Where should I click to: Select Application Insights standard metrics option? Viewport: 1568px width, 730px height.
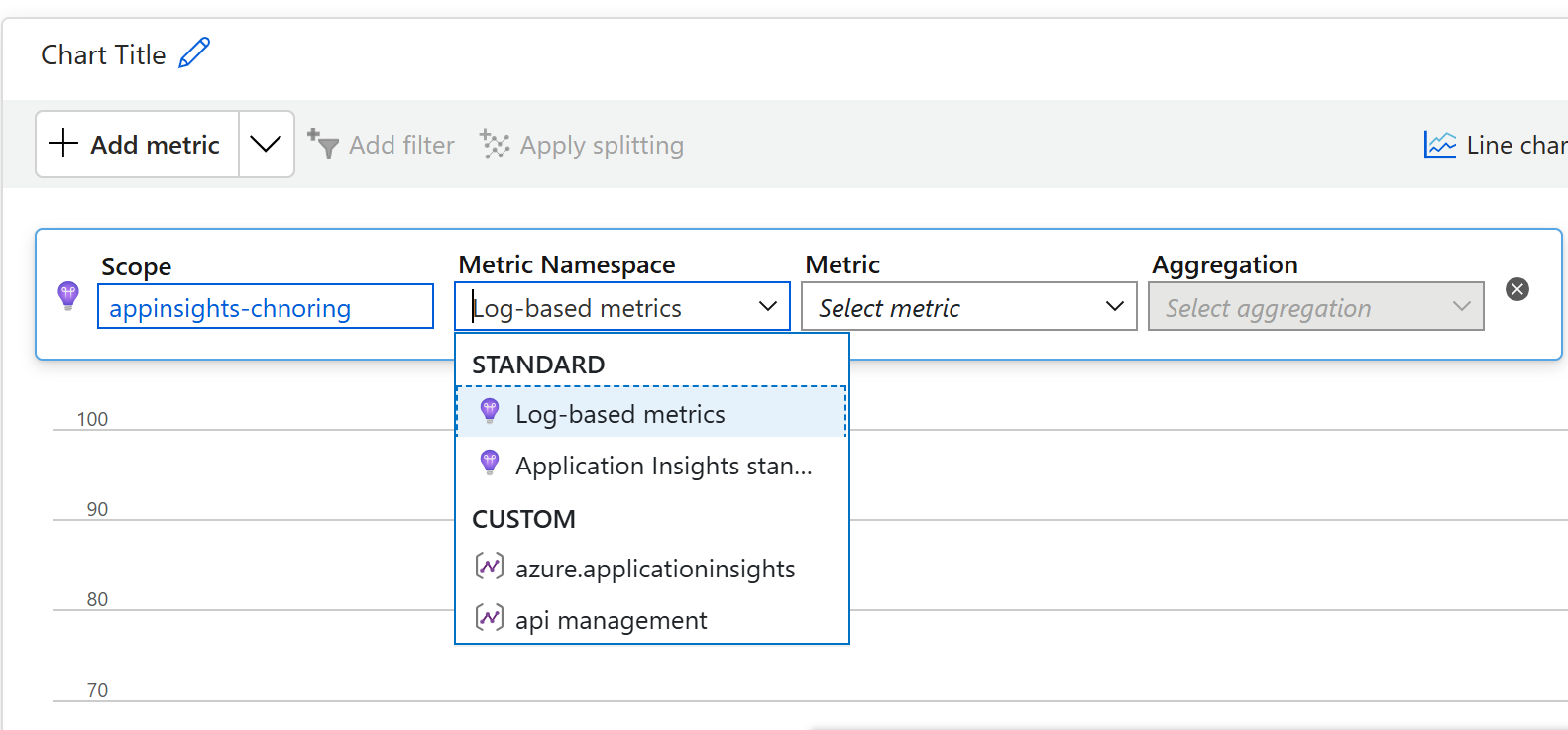point(651,465)
